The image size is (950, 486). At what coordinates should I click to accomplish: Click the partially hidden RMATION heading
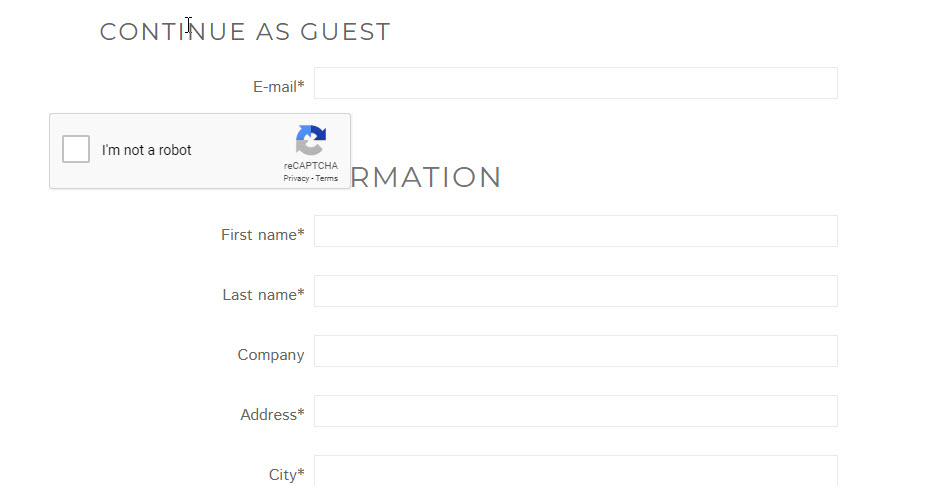pyautogui.click(x=426, y=178)
